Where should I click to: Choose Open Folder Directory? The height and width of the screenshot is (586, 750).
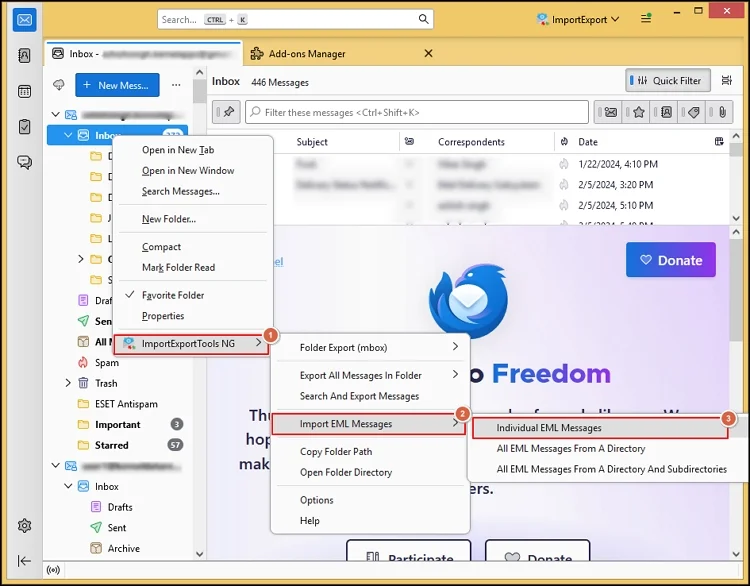tap(370, 472)
